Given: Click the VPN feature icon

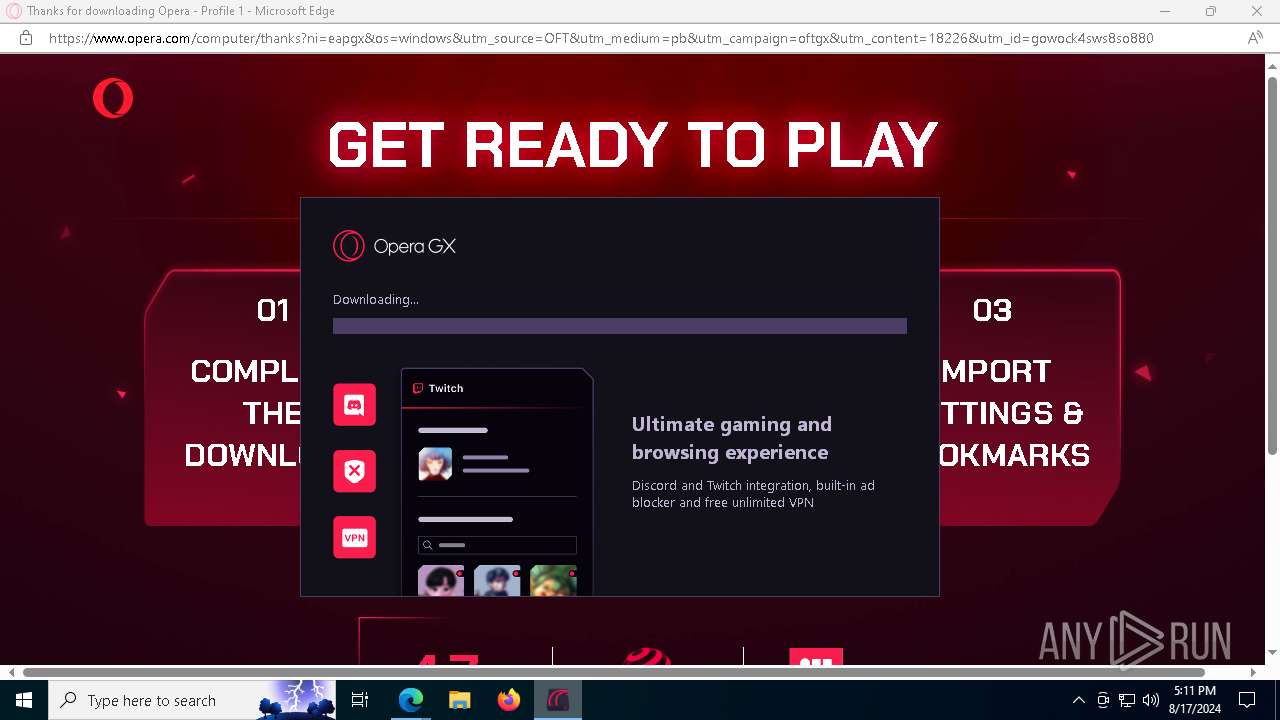Looking at the screenshot, I should point(354,537).
